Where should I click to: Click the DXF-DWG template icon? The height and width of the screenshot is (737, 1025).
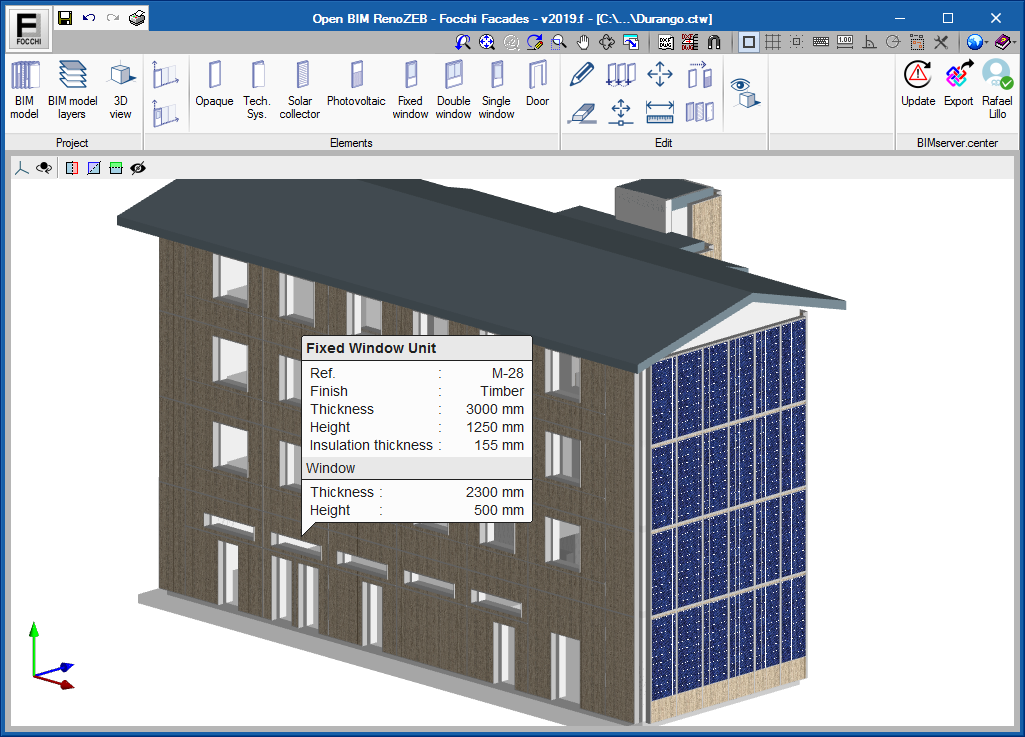[666, 43]
